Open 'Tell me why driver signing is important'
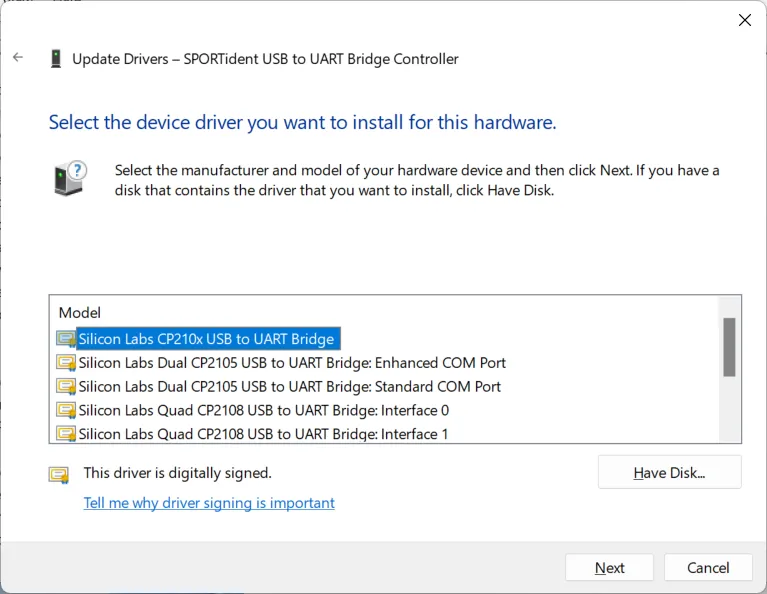 coord(209,503)
